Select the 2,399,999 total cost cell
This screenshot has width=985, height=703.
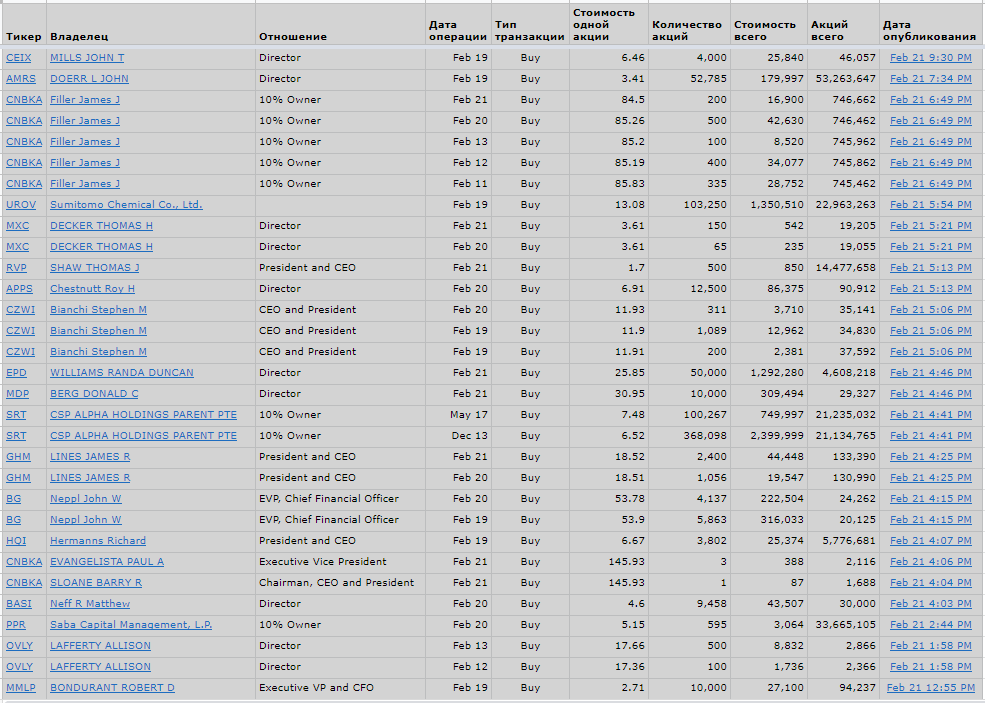(769, 436)
